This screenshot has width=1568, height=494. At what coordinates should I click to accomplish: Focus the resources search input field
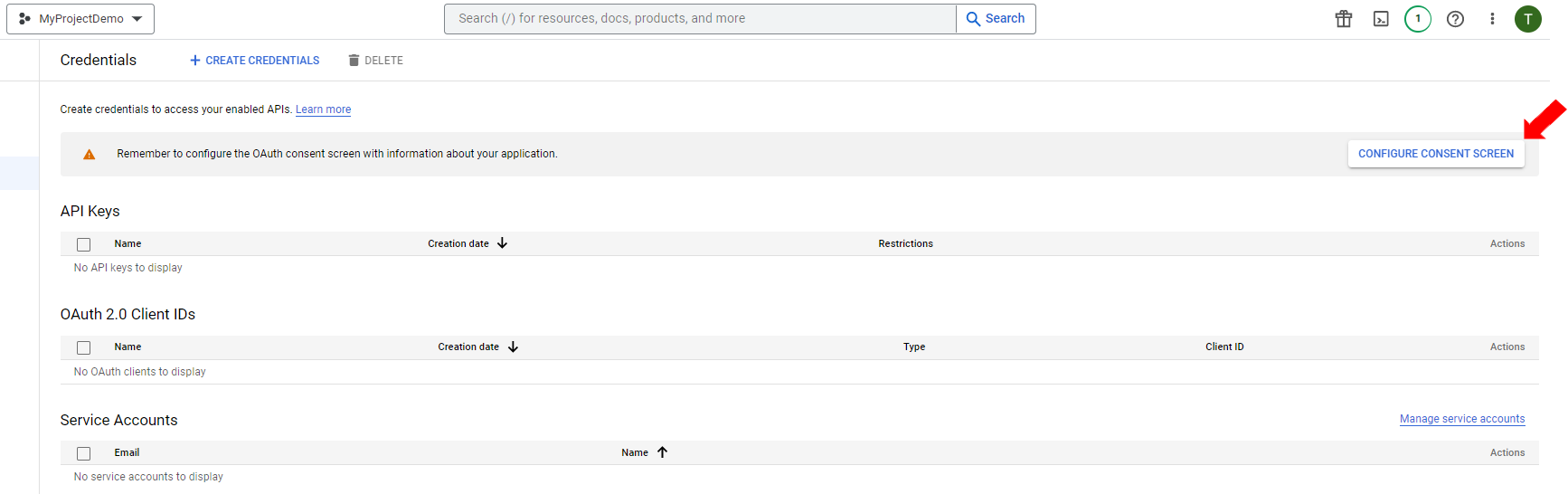click(x=700, y=19)
